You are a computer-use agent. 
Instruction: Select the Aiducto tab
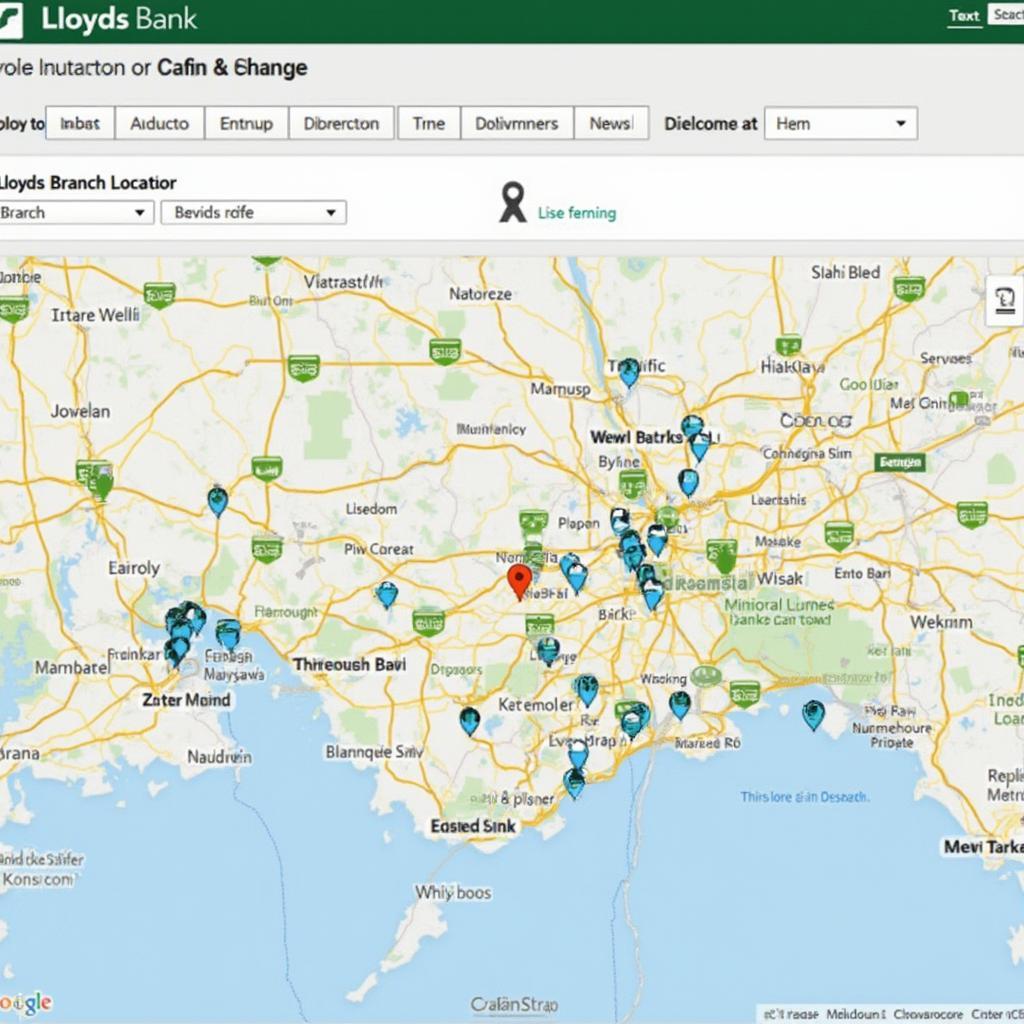click(159, 123)
